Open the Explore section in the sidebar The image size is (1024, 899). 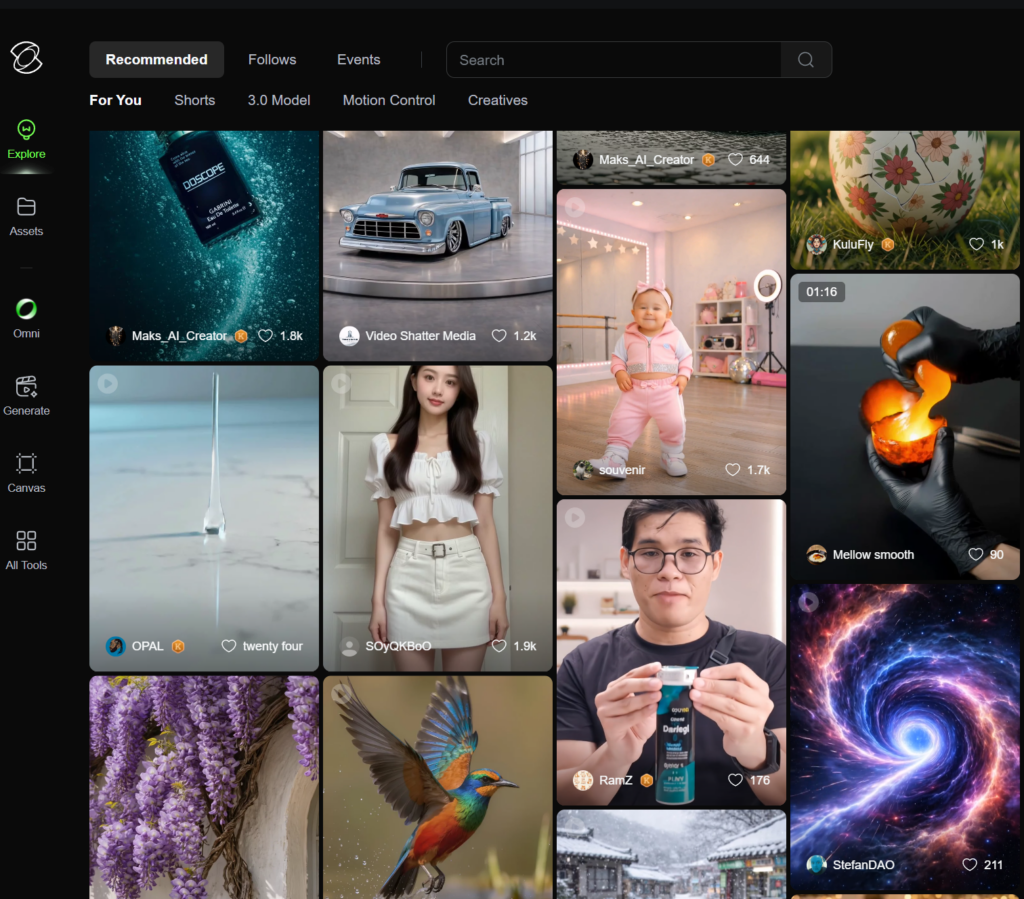(27, 139)
